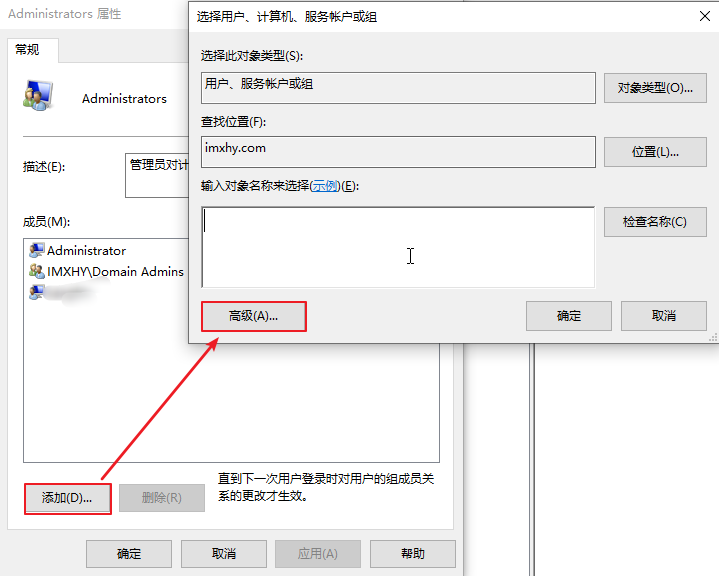The image size is (719, 576).
Task: Close the select users dialog with X
Action: [x=705, y=16]
